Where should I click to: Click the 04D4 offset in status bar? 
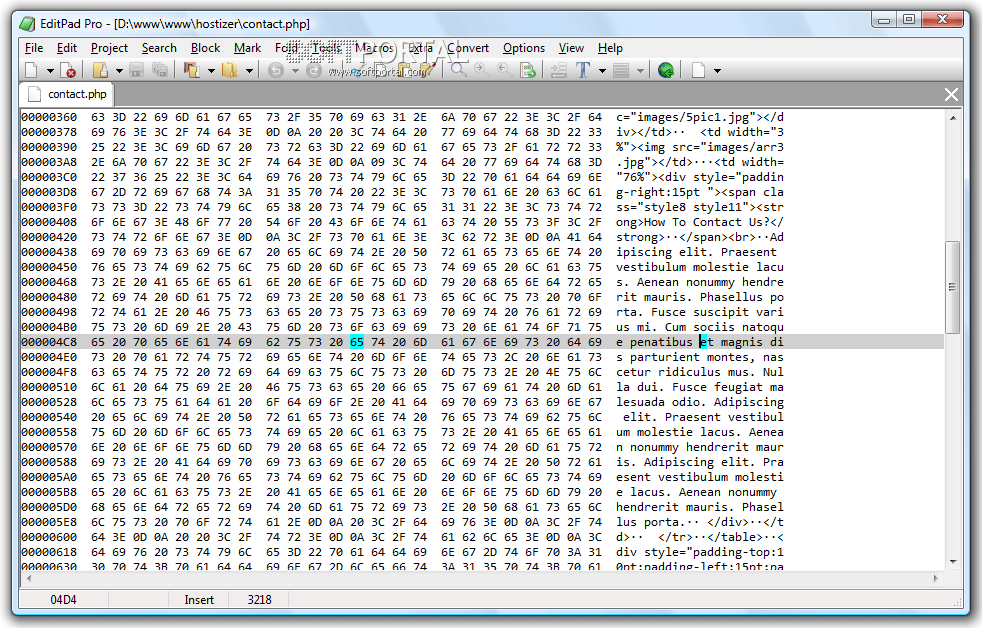[63, 600]
